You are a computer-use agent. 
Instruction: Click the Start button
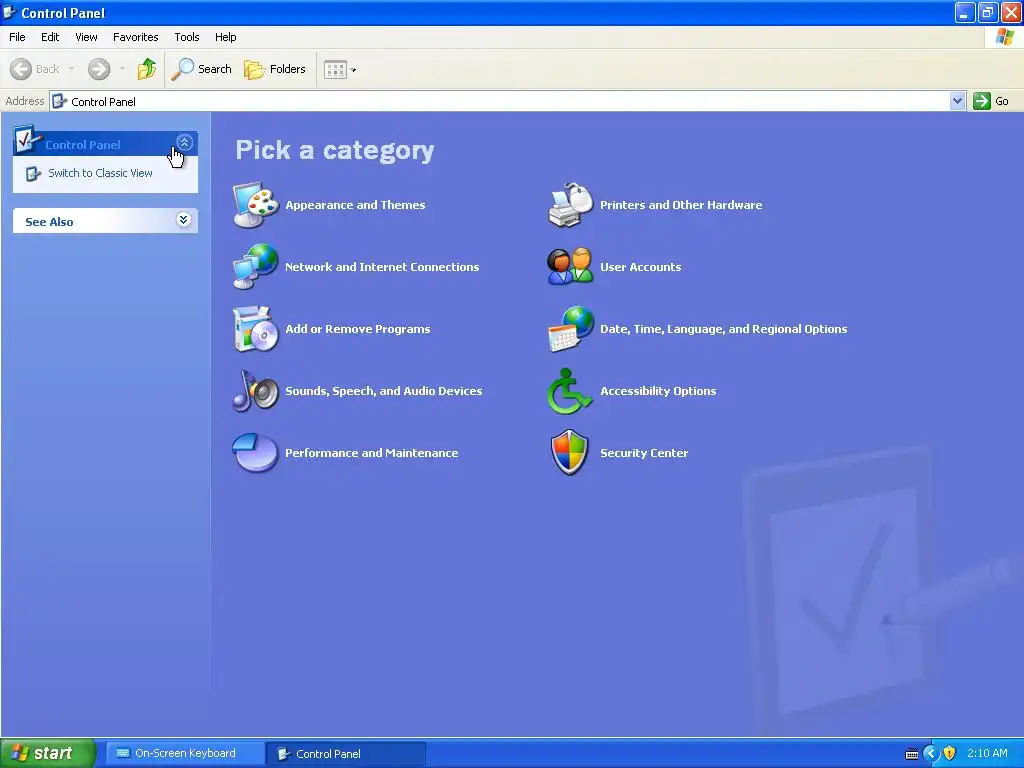(x=48, y=753)
